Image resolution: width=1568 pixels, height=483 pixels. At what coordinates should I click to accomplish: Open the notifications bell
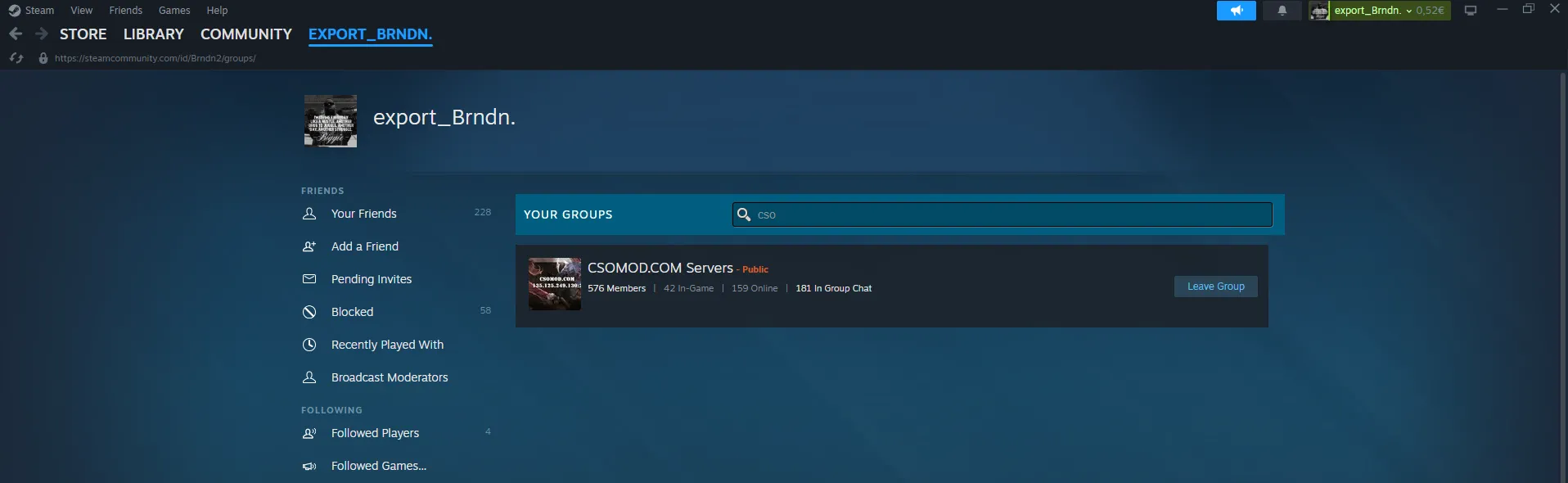(1282, 11)
